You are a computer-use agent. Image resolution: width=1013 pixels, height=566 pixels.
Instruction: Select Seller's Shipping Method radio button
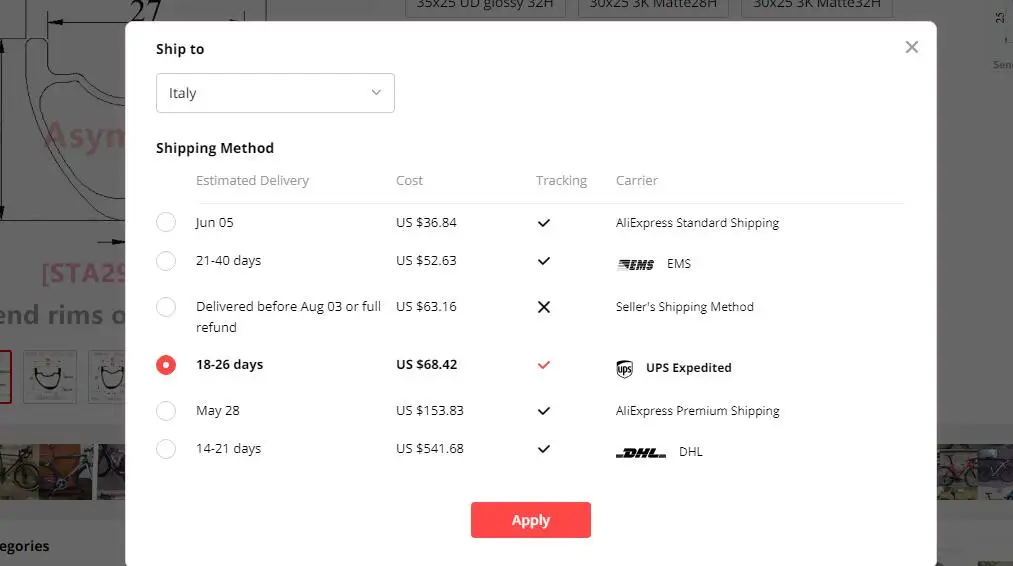[x=166, y=307]
